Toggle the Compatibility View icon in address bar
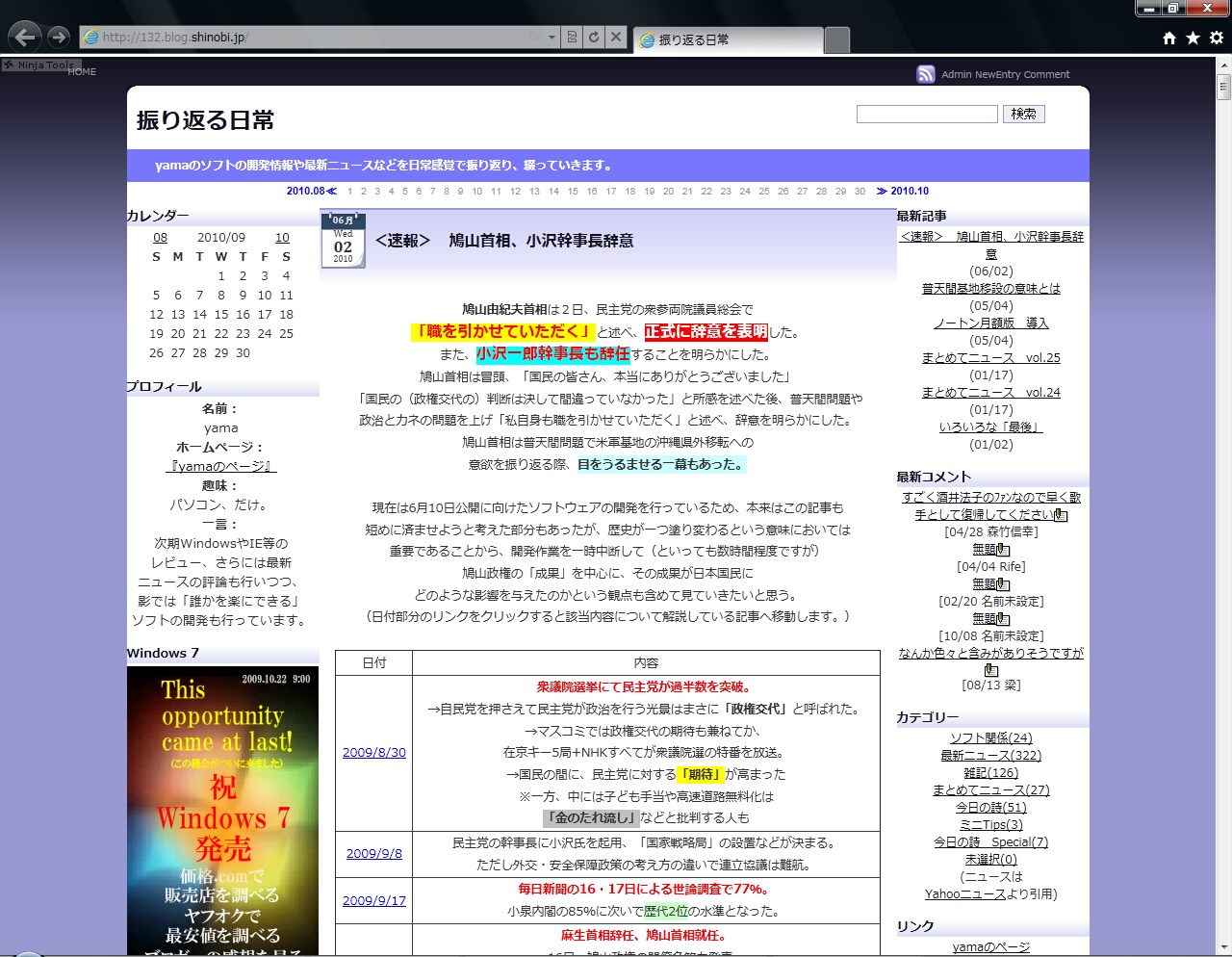 pyautogui.click(x=572, y=37)
